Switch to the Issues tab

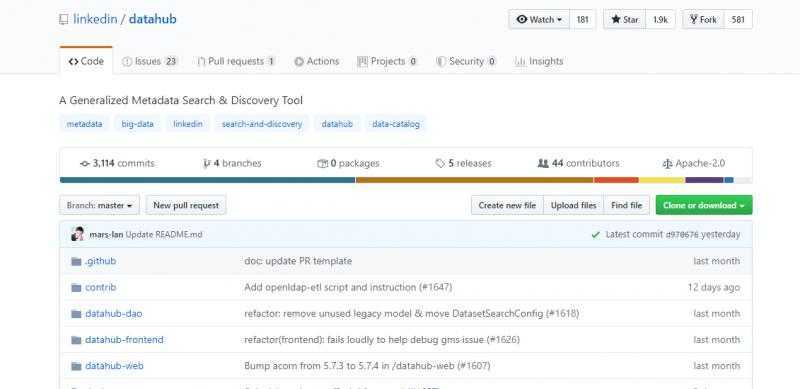pos(149,61)
